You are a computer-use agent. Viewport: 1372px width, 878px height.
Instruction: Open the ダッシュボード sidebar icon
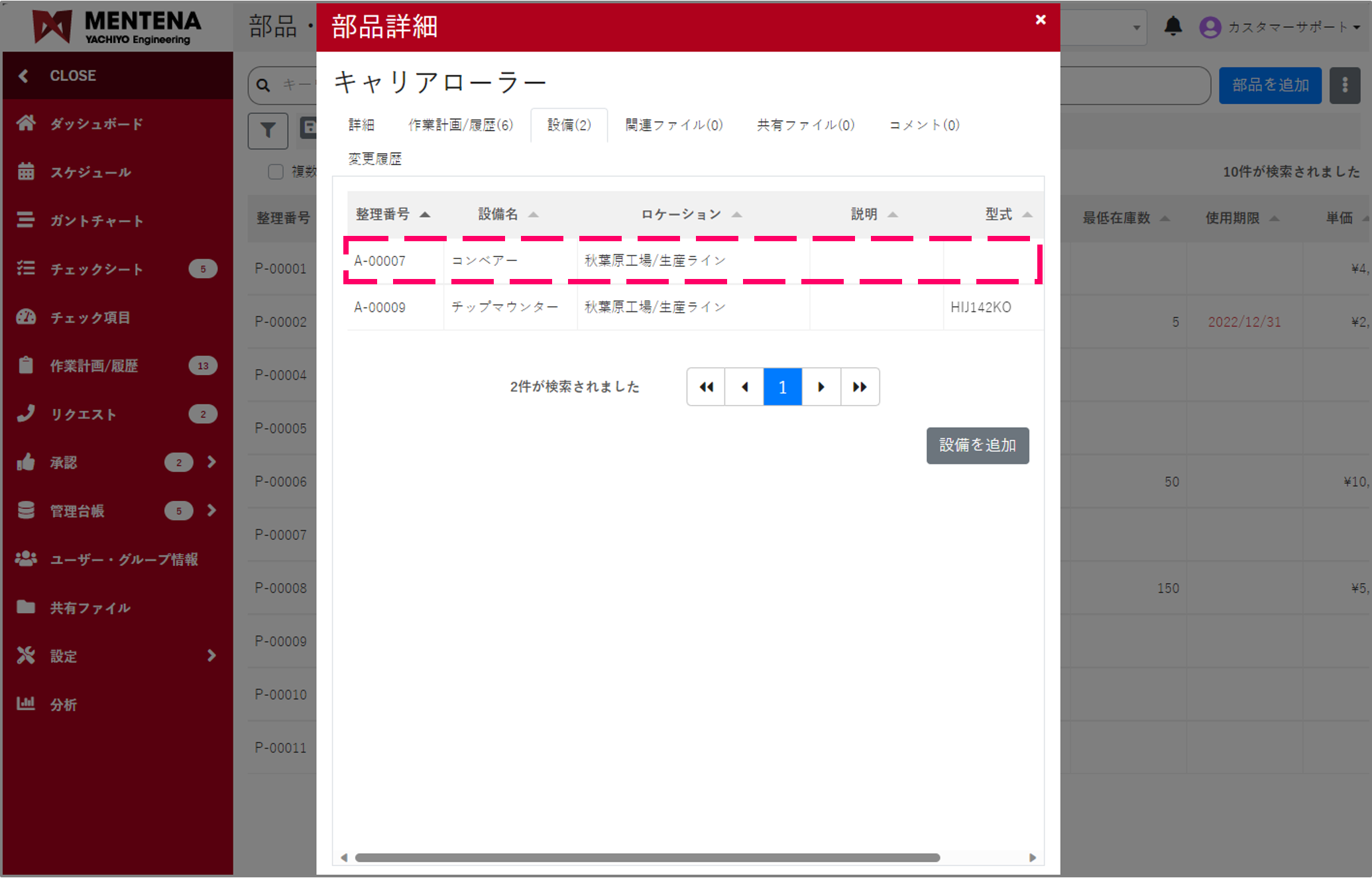tap(27, 123)
